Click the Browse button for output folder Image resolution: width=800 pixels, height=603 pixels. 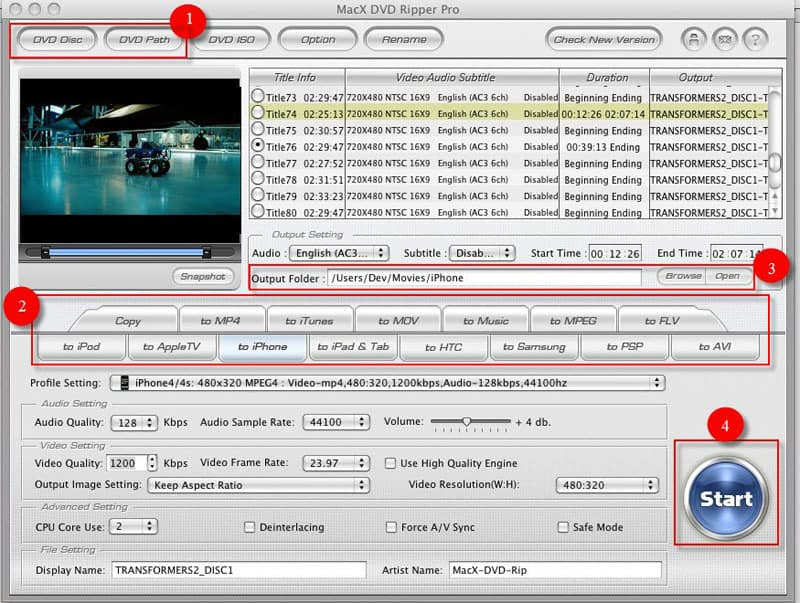click(x=683, y=276)
